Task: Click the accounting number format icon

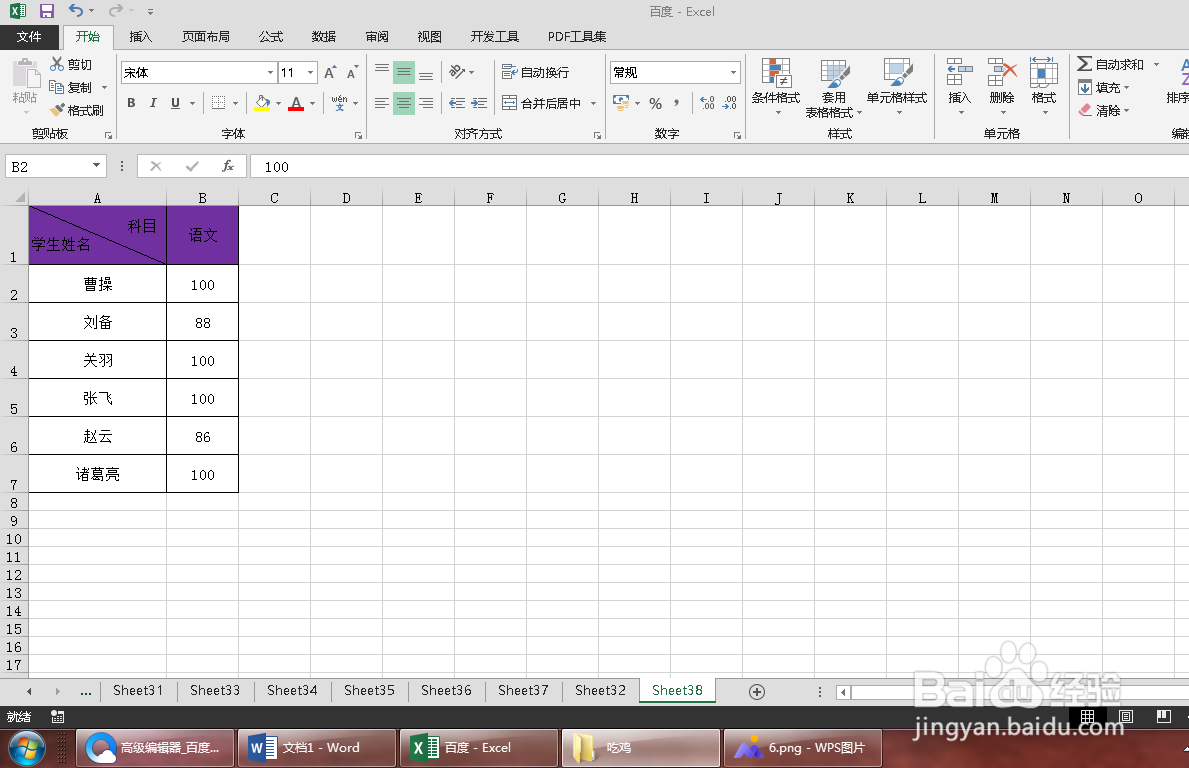Action: pyautogui.click(x=621, y=102)
